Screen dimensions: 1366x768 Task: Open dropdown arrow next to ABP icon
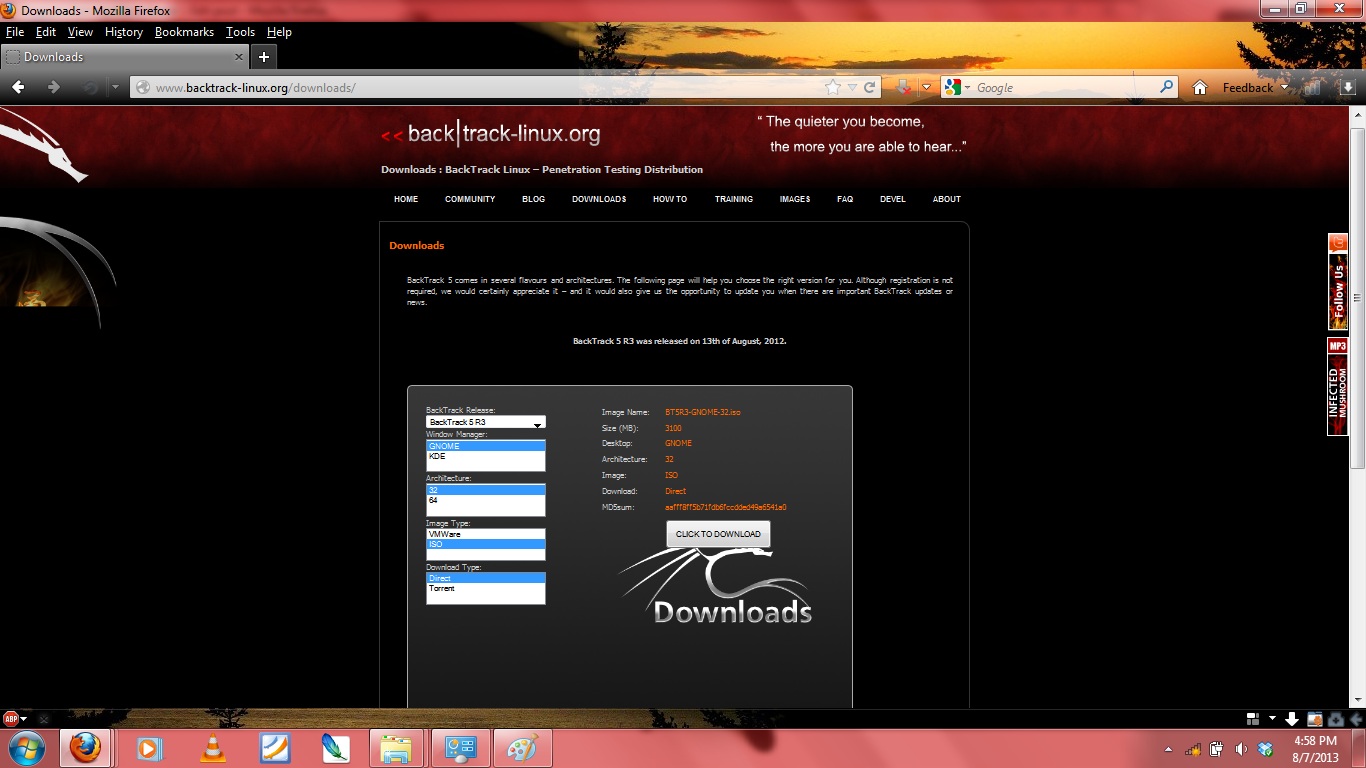pyautogui.click(x=23, y=719)
